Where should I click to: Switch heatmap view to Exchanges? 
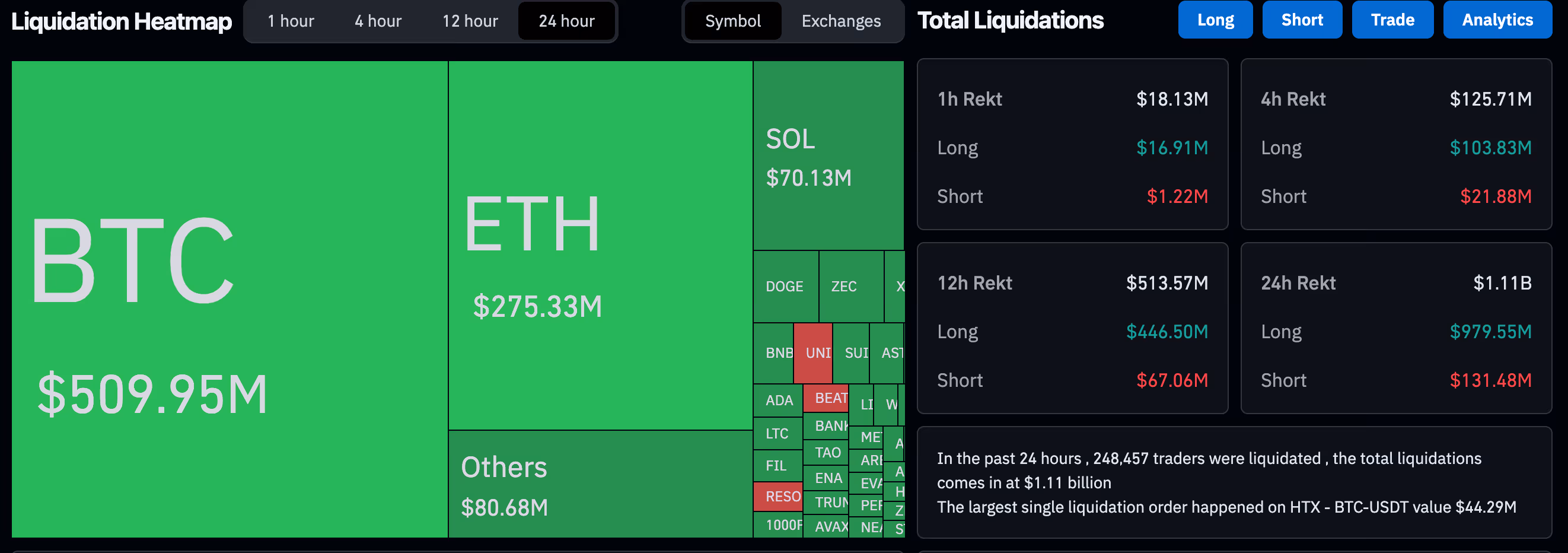pyautogui.click(x=840, y=21)
